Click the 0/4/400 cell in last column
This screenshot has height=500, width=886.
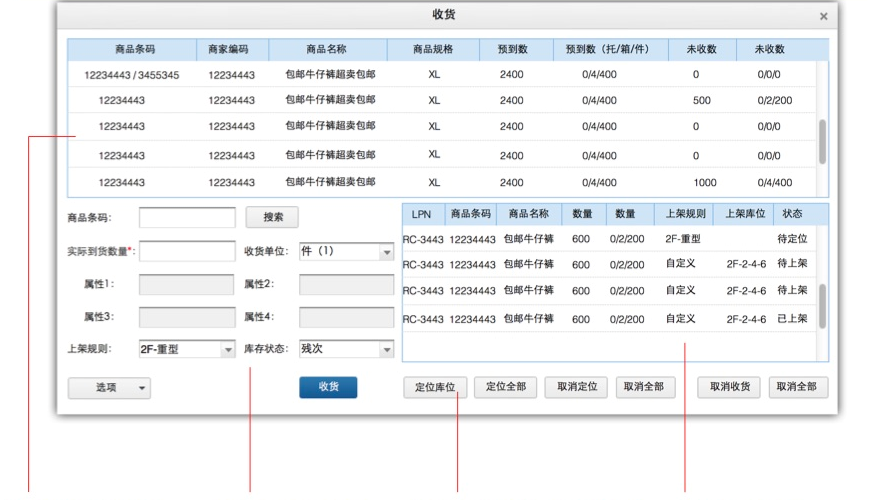(x=775, y=182)
